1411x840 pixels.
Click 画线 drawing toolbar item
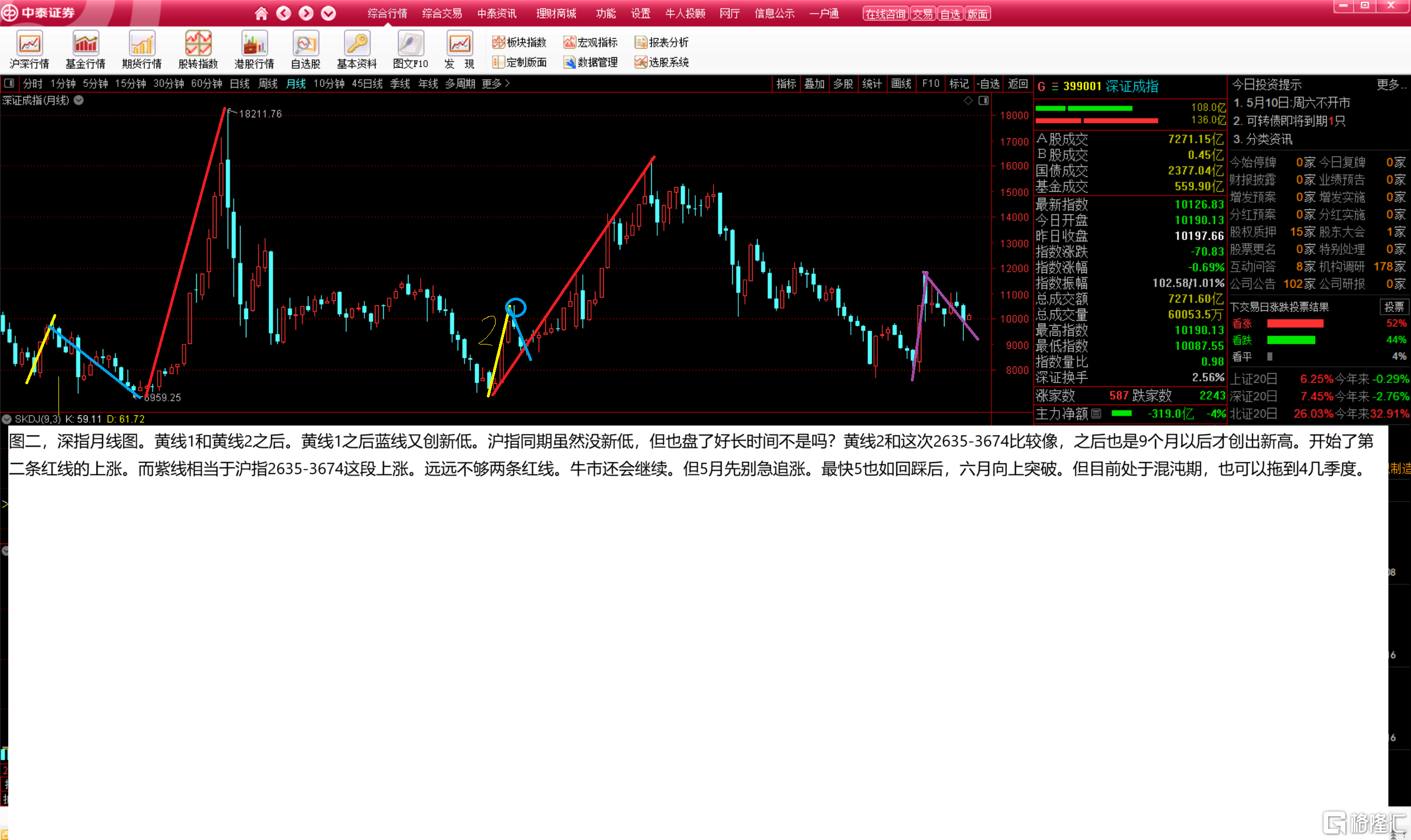coord(901,84)
